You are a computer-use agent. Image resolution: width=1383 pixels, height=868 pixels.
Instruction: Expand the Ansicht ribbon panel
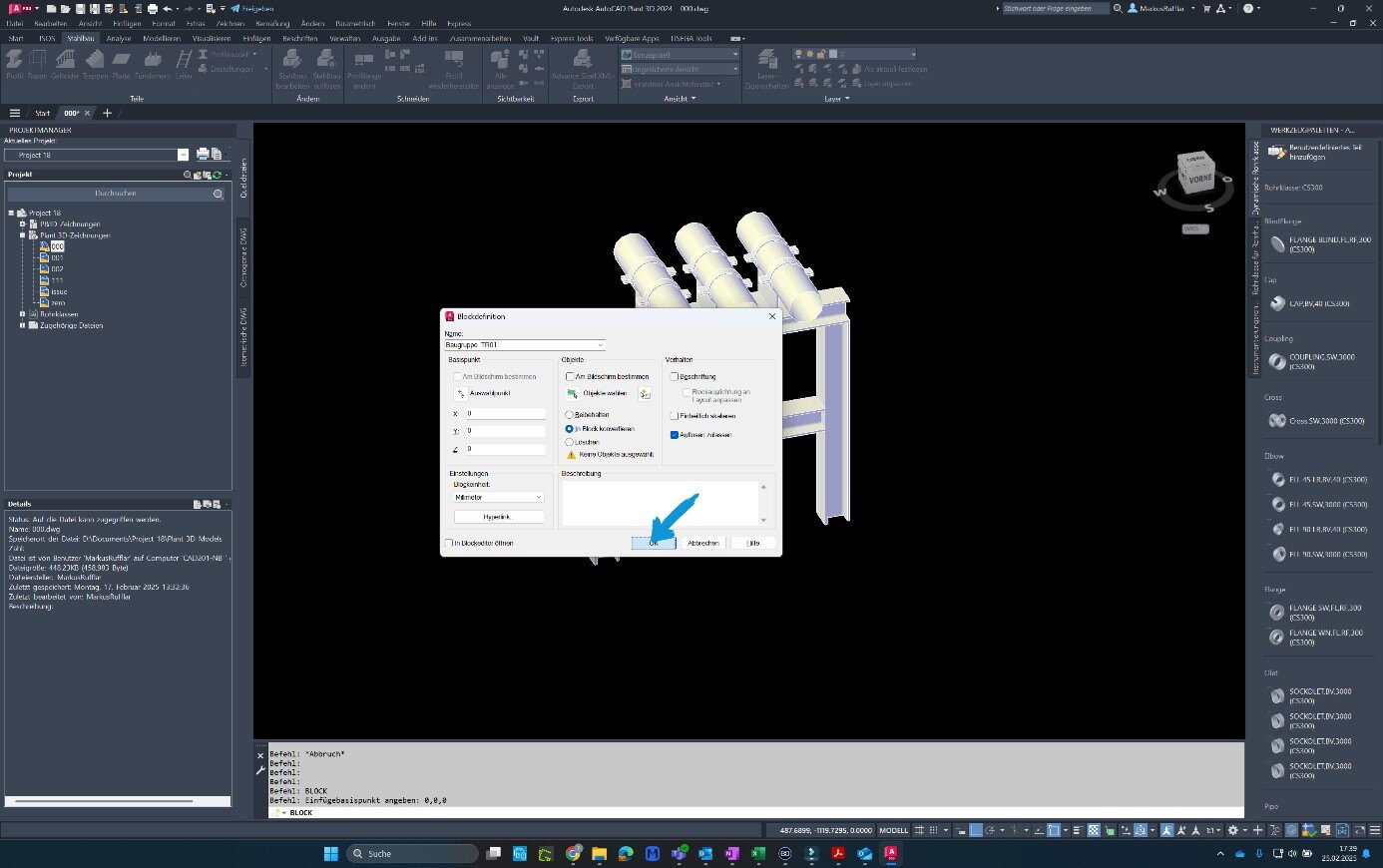[x=678, y=99]
